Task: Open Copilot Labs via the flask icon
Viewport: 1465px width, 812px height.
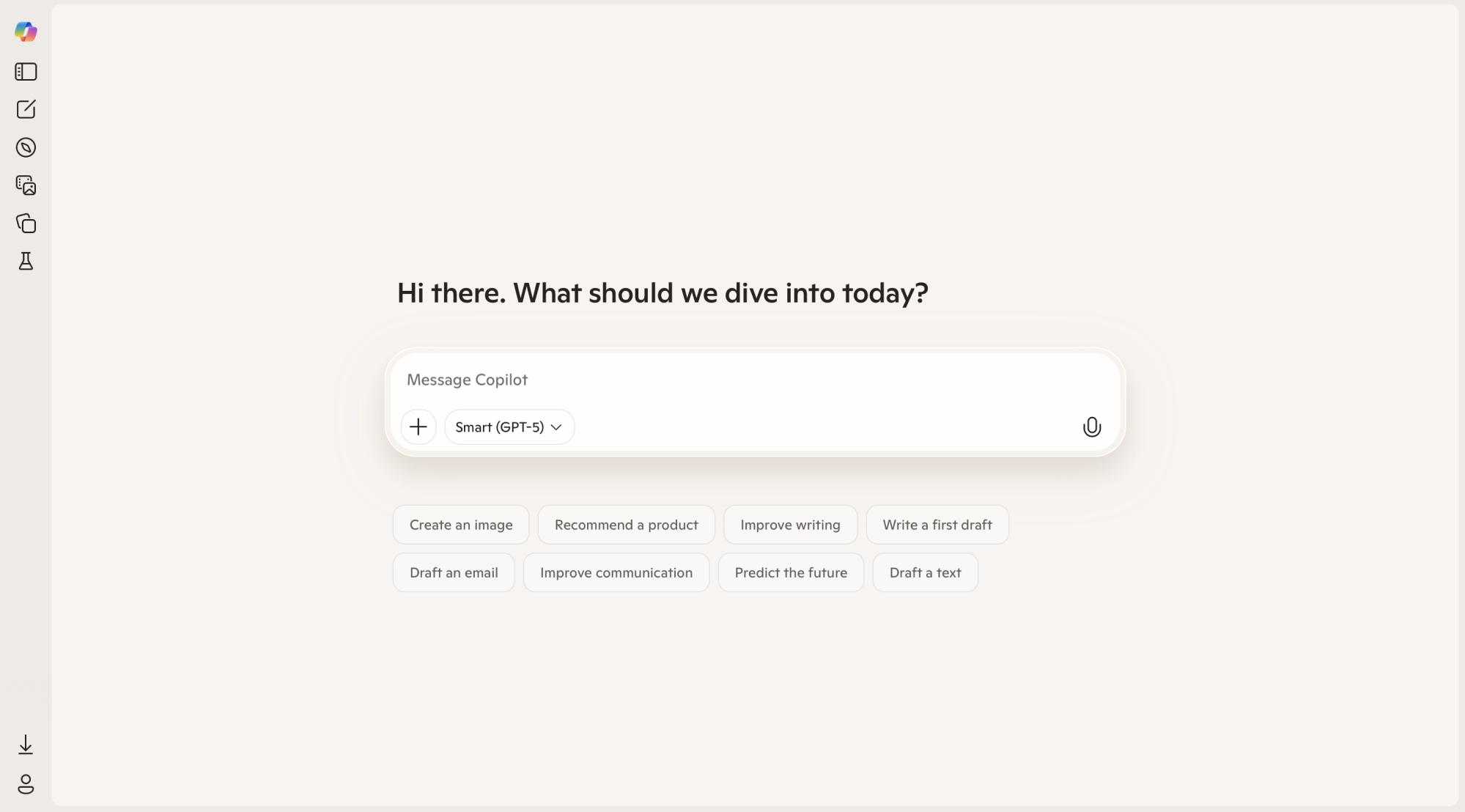Action: pyautogui.click(x=26, y=262)
